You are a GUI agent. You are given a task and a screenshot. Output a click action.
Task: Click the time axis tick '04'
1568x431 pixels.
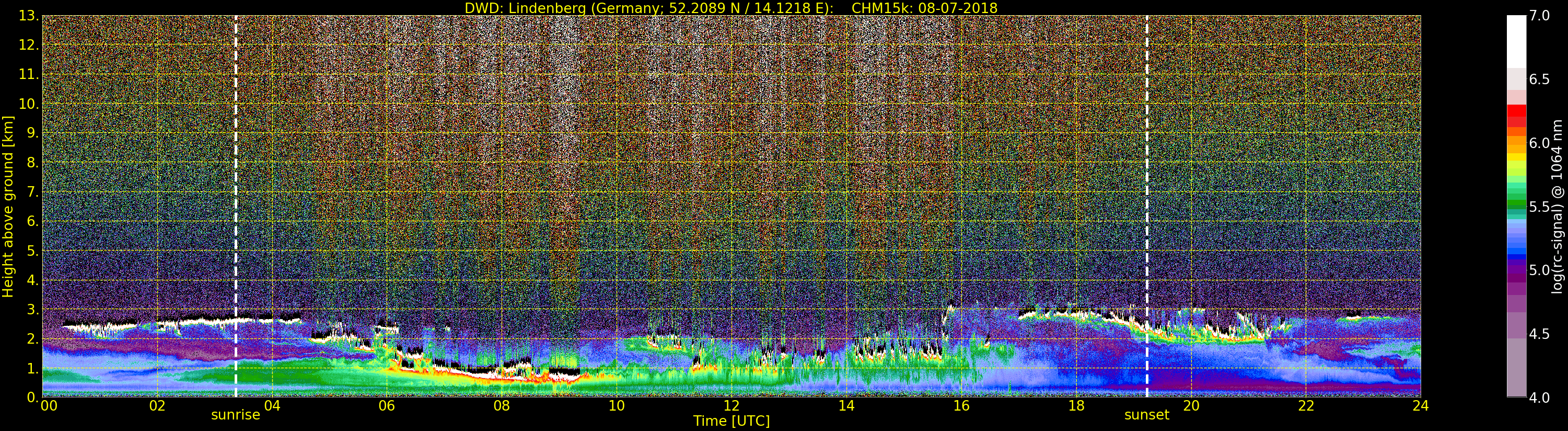(x=272, y=406)
